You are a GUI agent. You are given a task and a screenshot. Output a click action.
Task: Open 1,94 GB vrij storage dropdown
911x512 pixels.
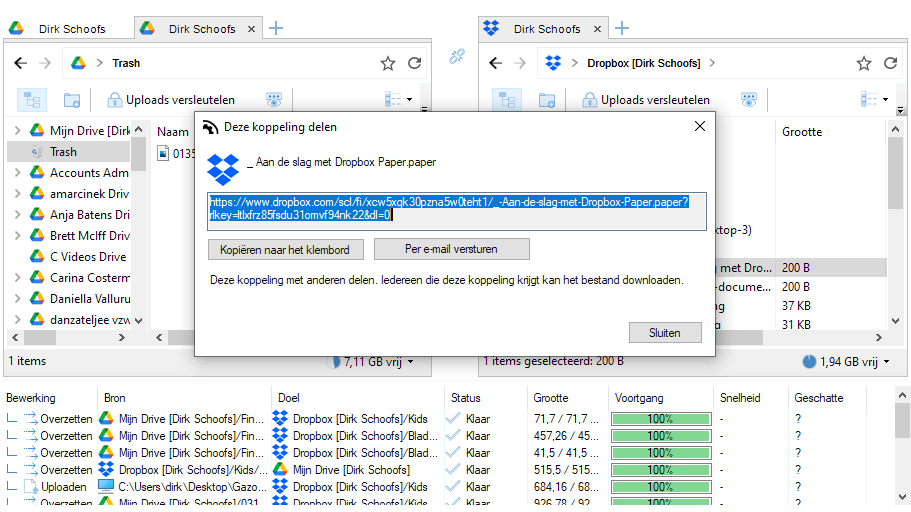[847, 361]
